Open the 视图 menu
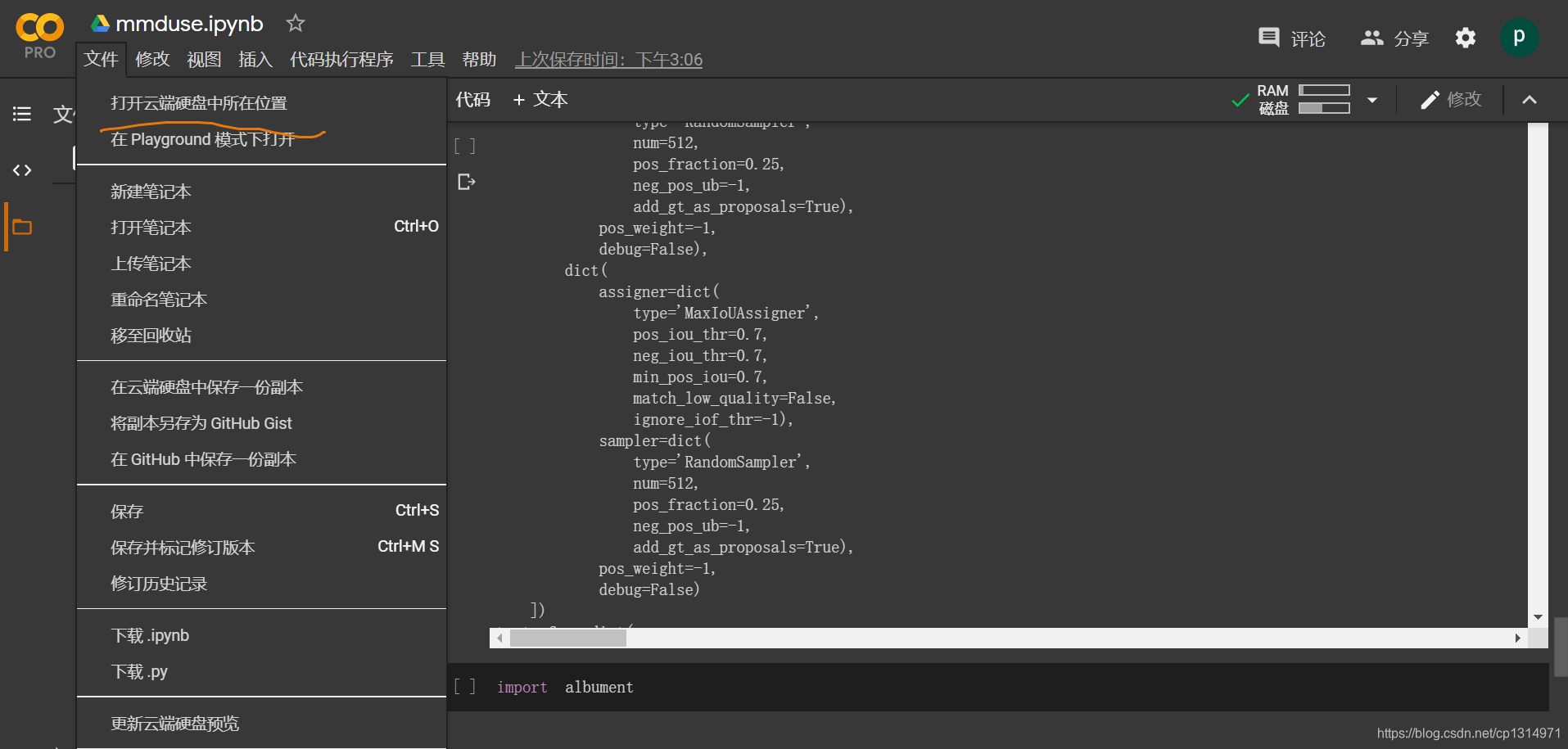Screen dimensions: 1568x749 click(x=204, y=59)
